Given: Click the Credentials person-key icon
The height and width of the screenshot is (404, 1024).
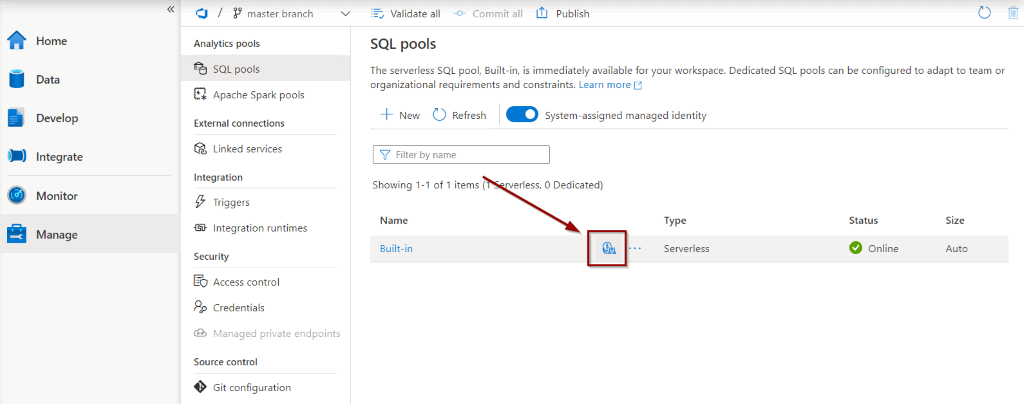Looking at the screenshot, I should pyautogui.click(x=200, y=307).
